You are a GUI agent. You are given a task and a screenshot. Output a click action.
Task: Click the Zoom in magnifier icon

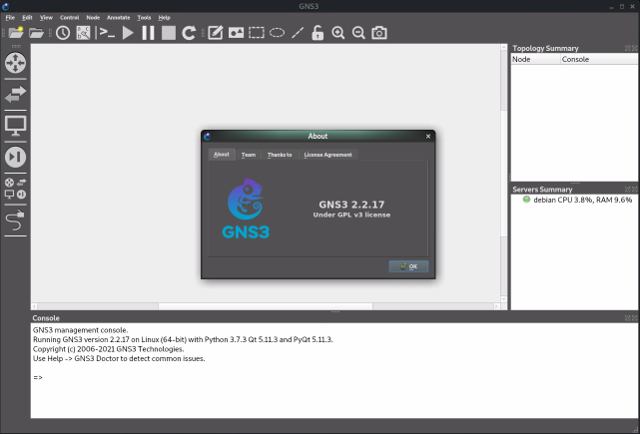pyautogui.click(x=338, y=33)
